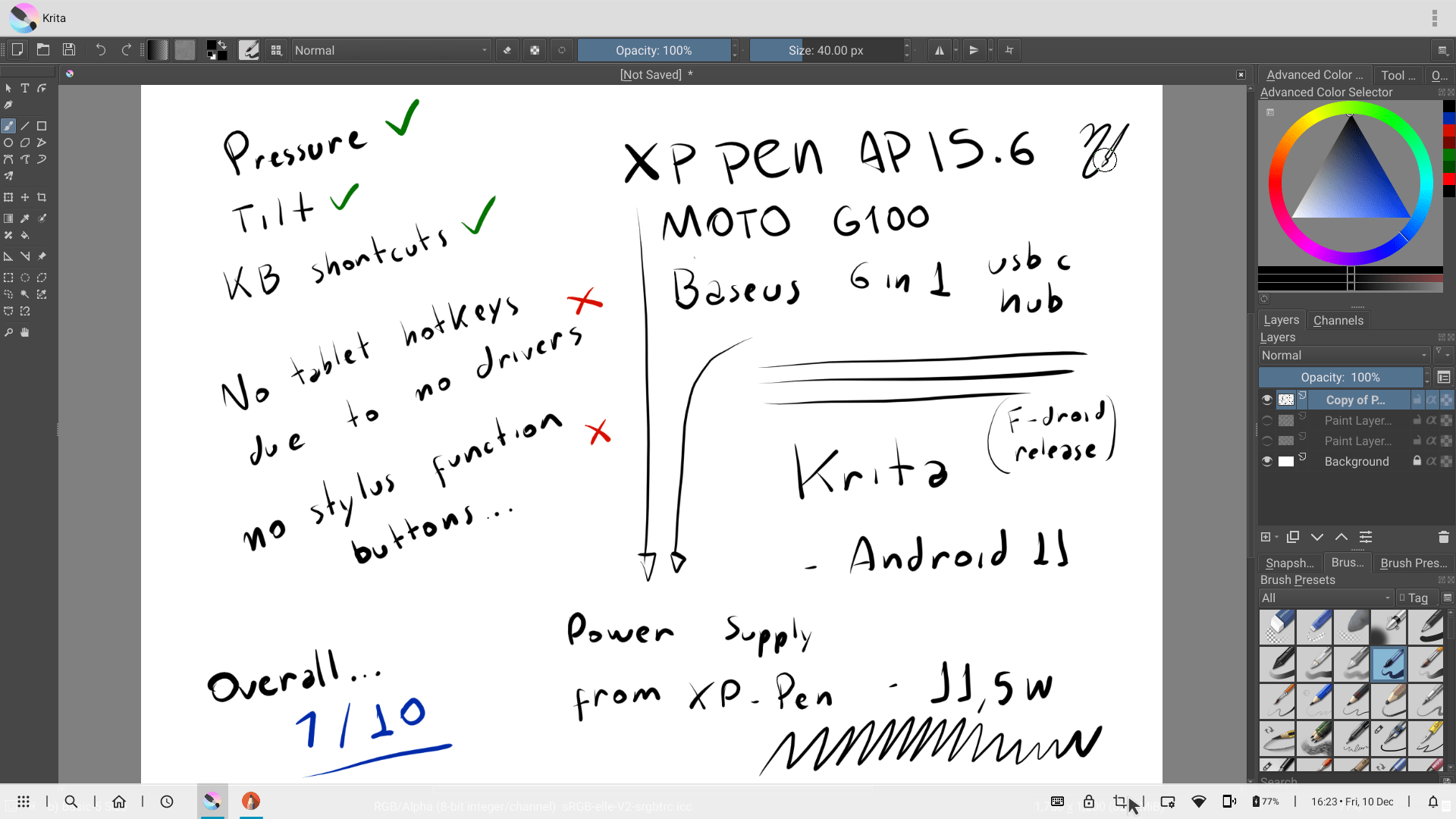Activate the Zoom tool
Screen dimensions: 1456x819
tap(8, 332)
